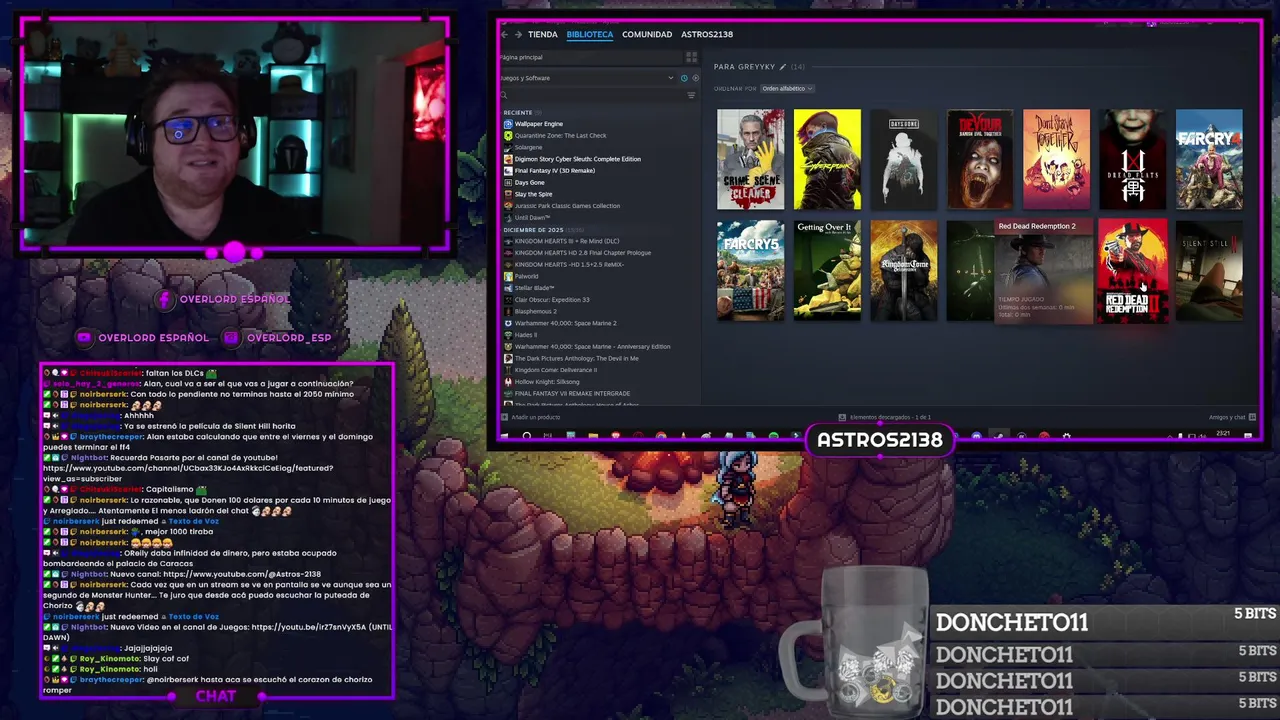This screenshot has width=1280, height=720.
Task: Select Digimon Story Cyber Sleuth: Complete Edition
Action: click(x=577, y=159)
